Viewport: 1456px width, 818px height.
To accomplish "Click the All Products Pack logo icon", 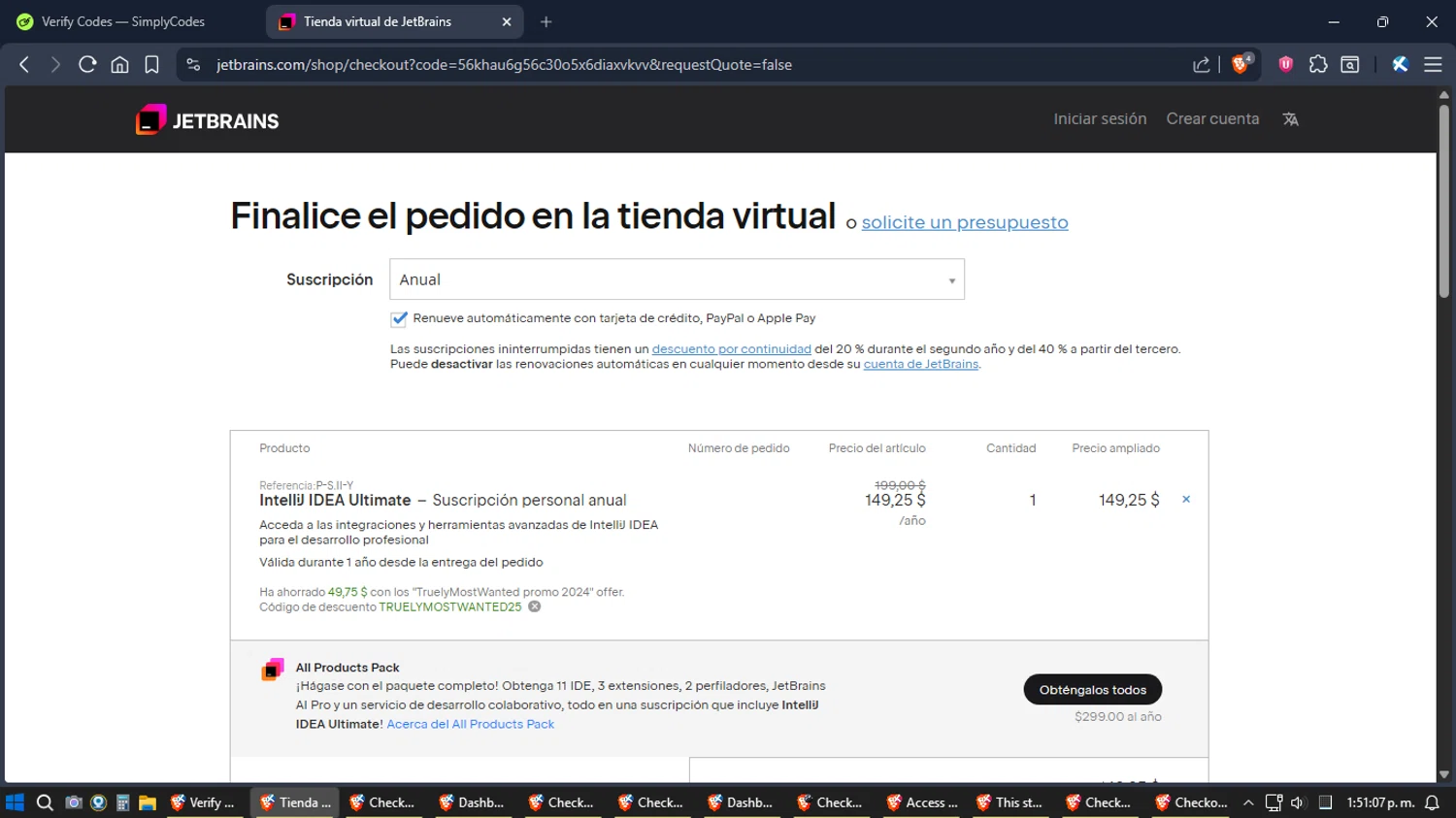I will coord(273,670).
